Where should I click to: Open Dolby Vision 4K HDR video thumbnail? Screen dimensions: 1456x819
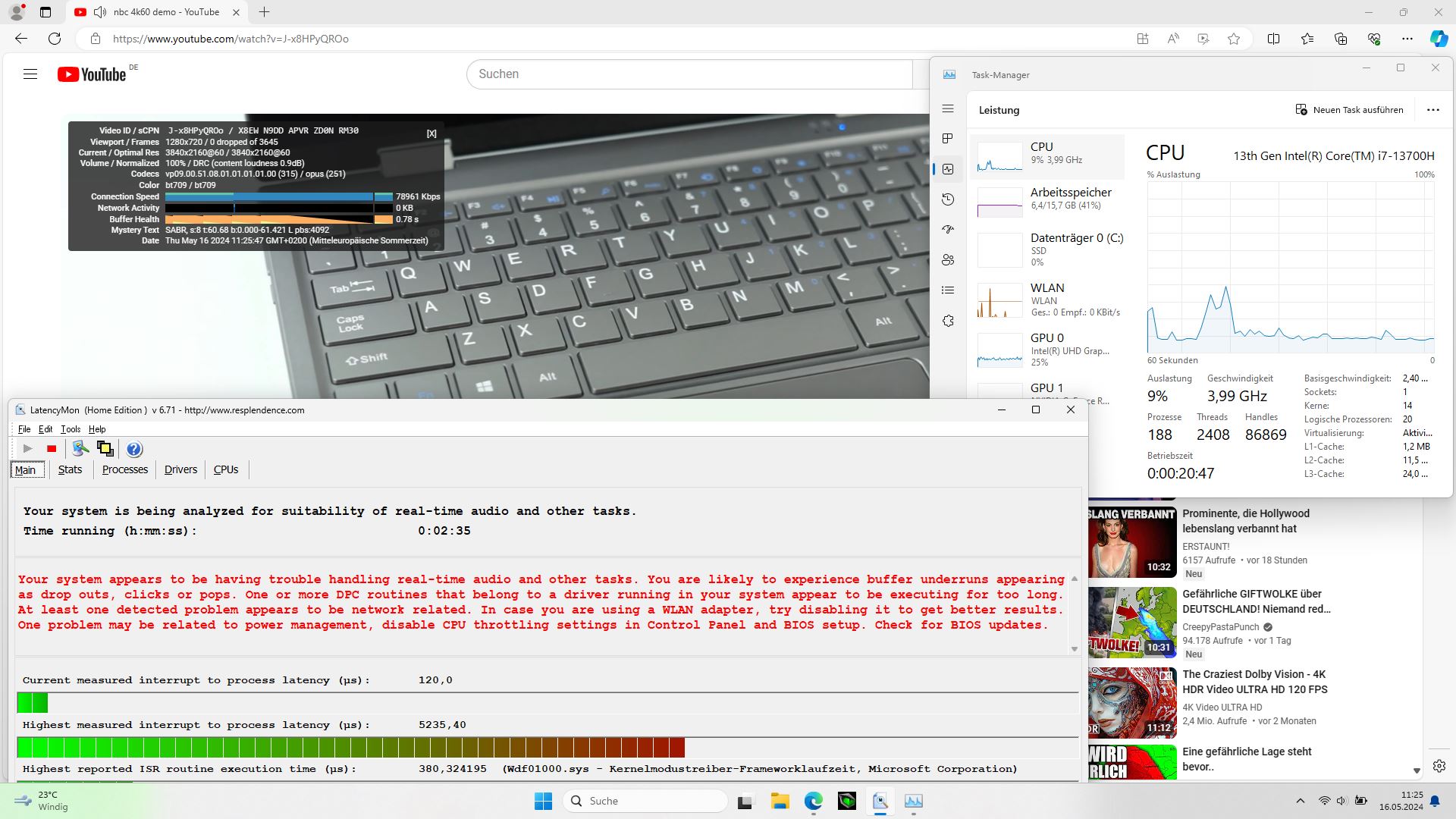point(1132,703)
